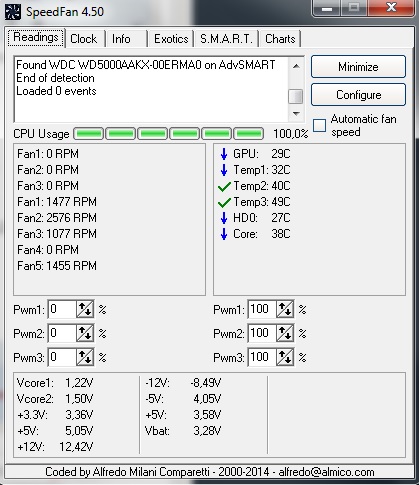Click the right Pwm2 up/down stepper

click(x=285, y=333)
